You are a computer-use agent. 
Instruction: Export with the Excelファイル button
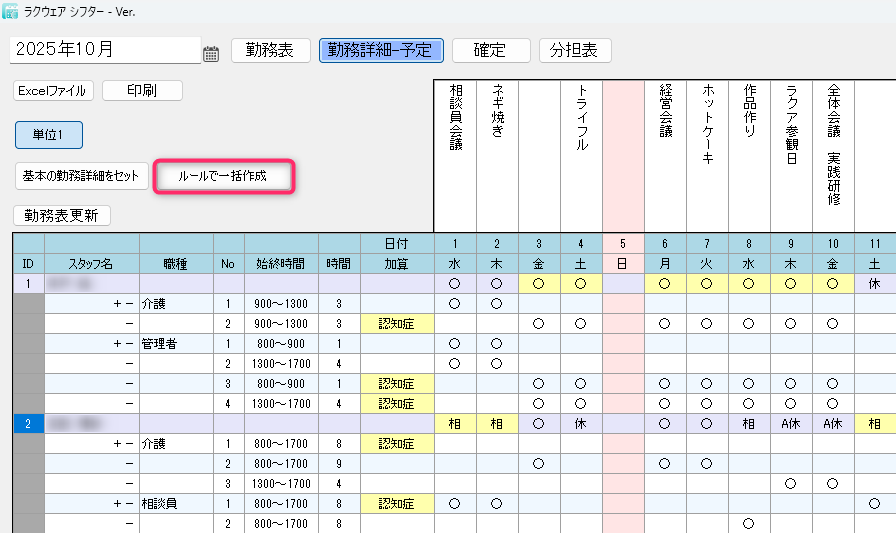click(54, 91)
